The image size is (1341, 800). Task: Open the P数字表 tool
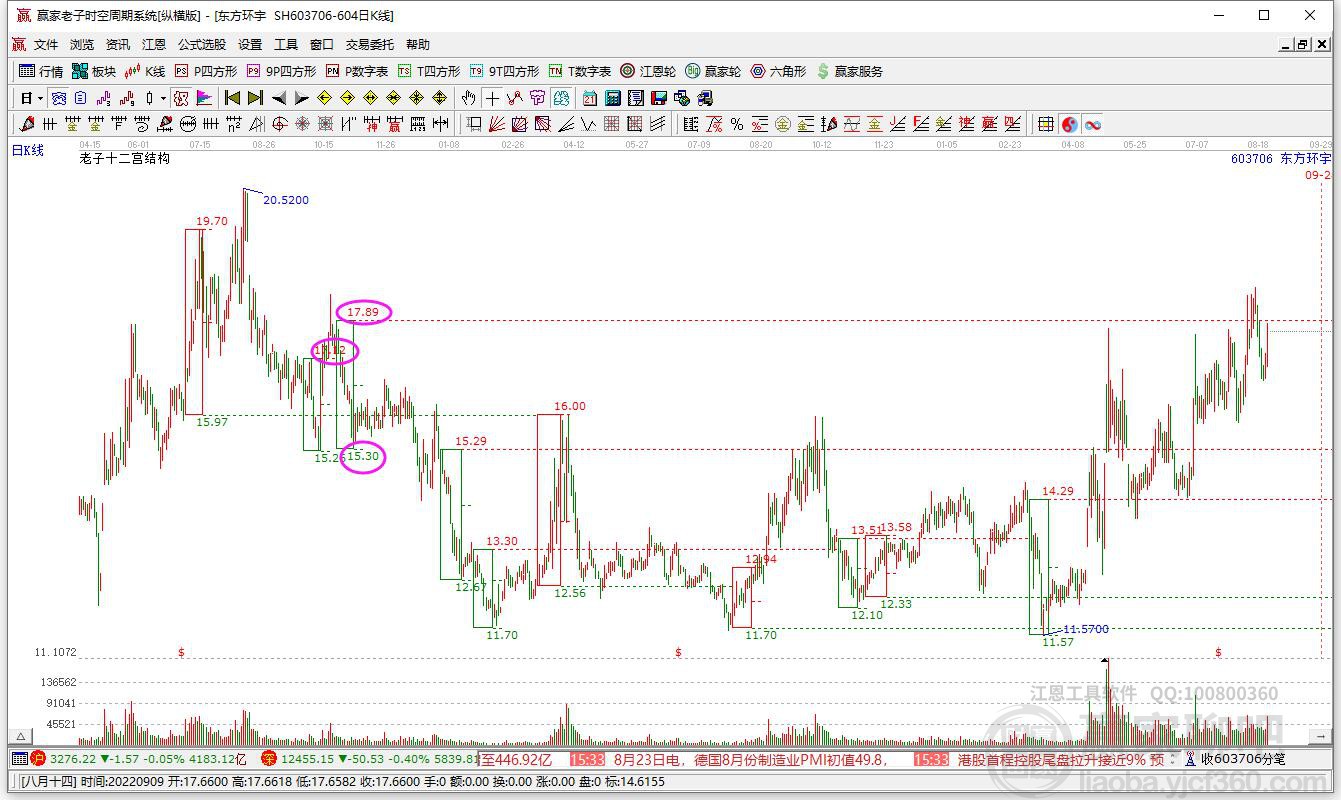coord(357,71)
